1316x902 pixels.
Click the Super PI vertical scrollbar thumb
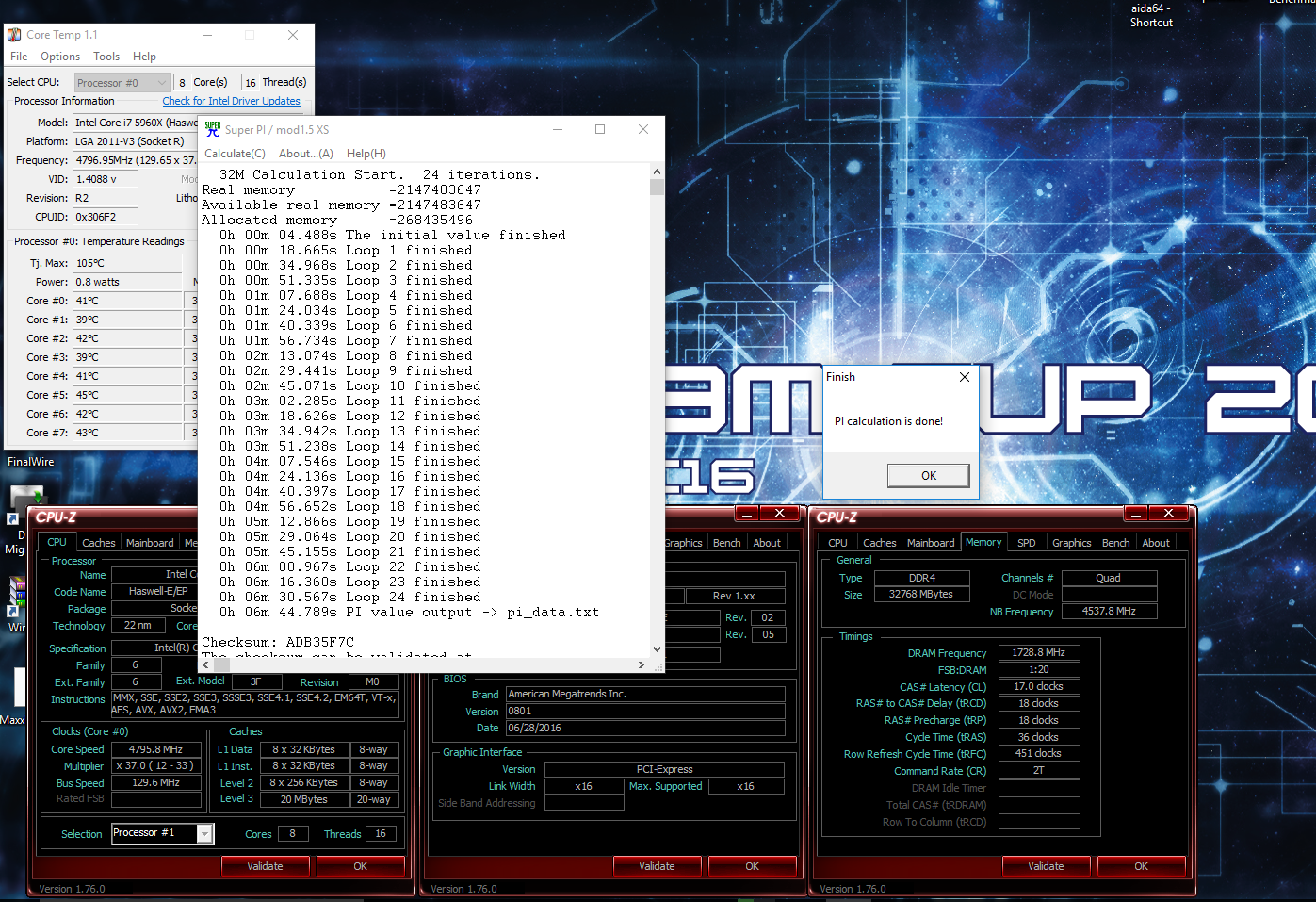(657, 187)
